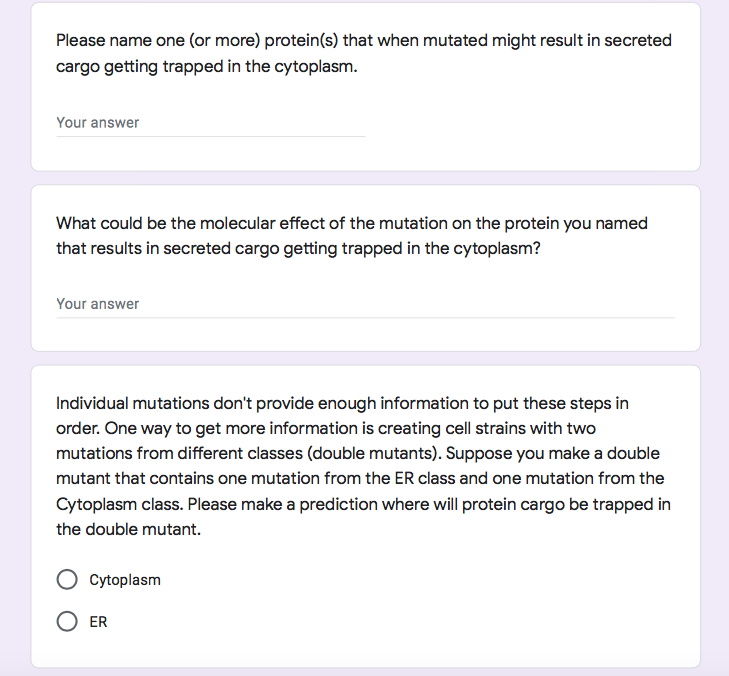This screenshot has height=676, width=729.
Task: Click the phrase "protein(s)" in first question
Action: coord(301,40)
